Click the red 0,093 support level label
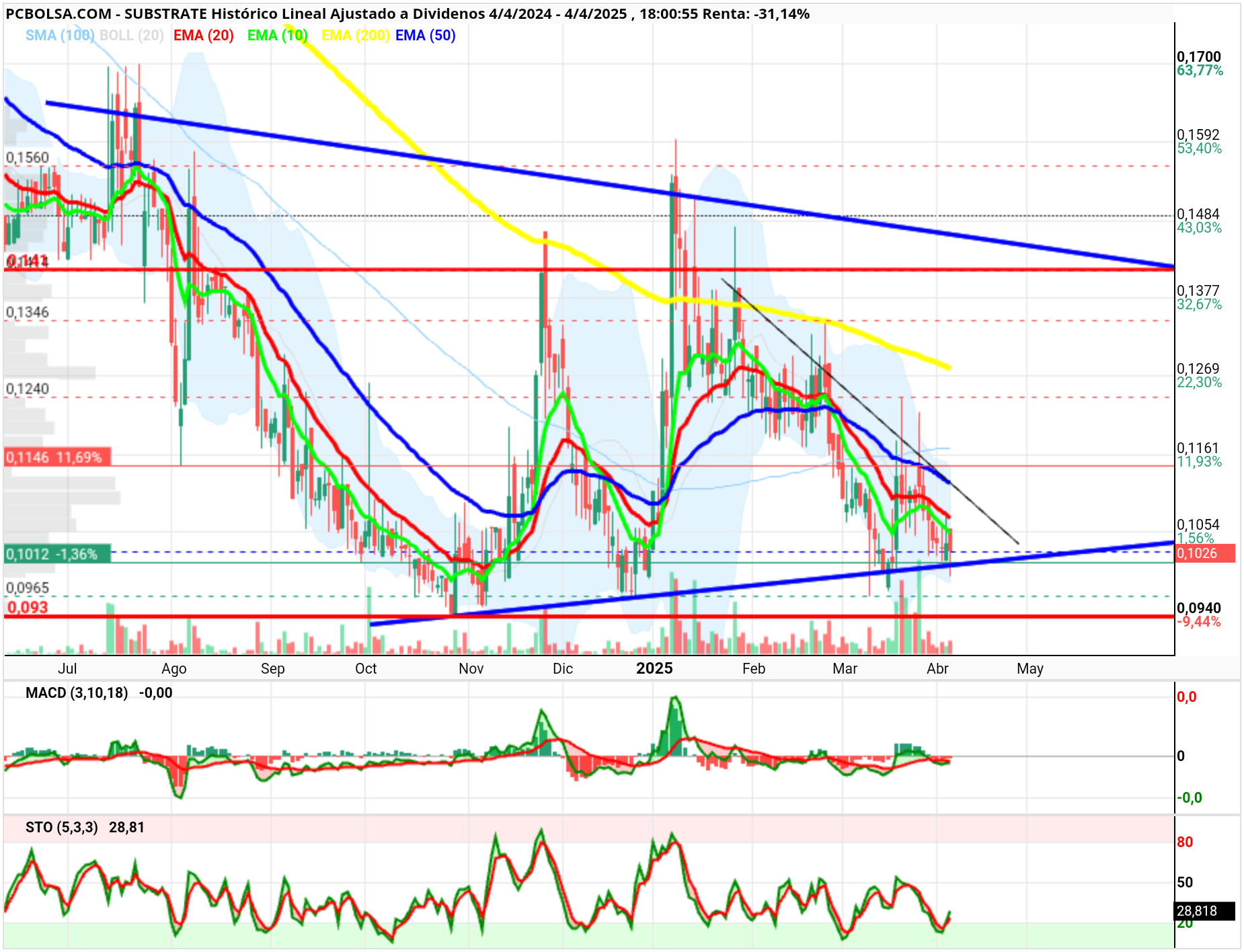This screenshot has width=1244, height=952. (x=28, y=608)
